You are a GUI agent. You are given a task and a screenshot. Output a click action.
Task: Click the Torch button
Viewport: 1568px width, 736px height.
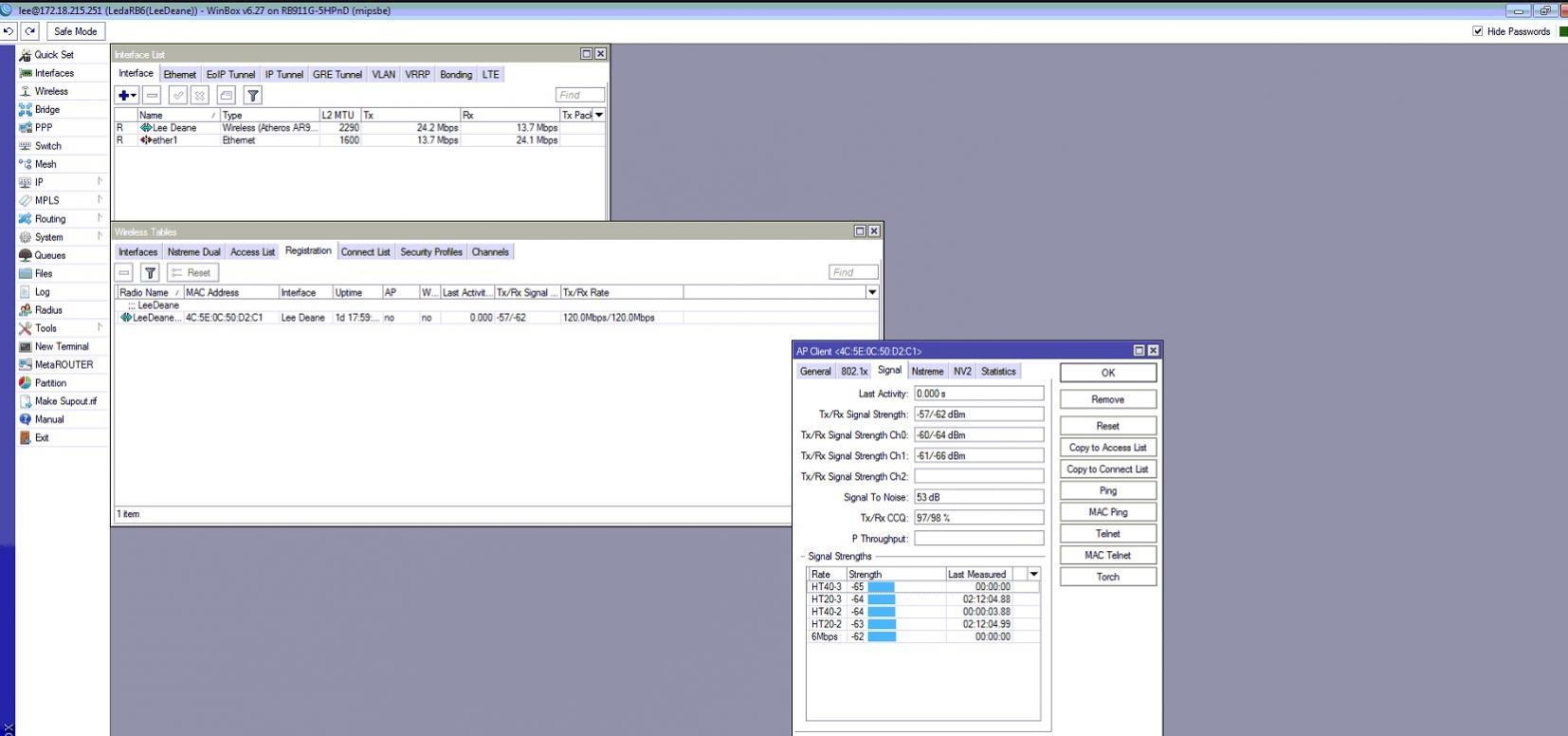(1107, 577)
